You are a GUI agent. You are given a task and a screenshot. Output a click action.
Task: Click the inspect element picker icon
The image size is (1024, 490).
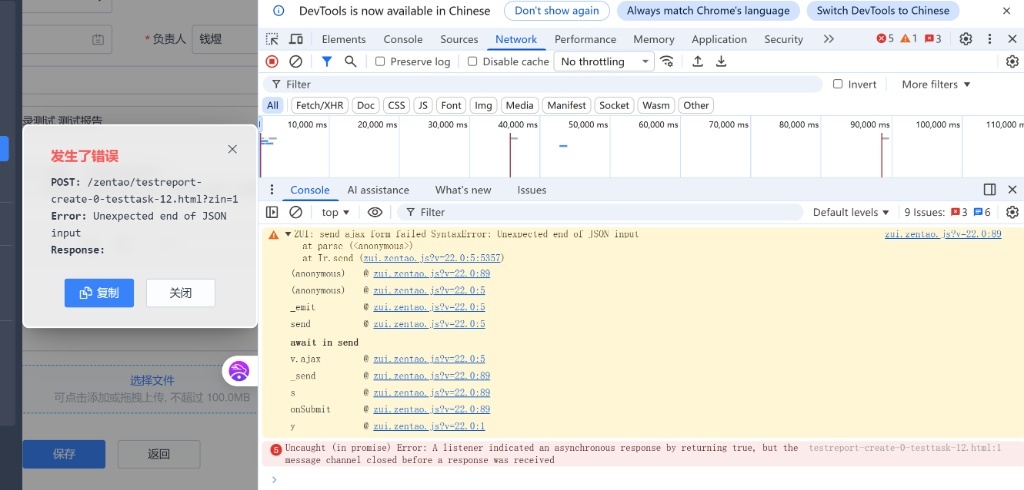(272, 39)
